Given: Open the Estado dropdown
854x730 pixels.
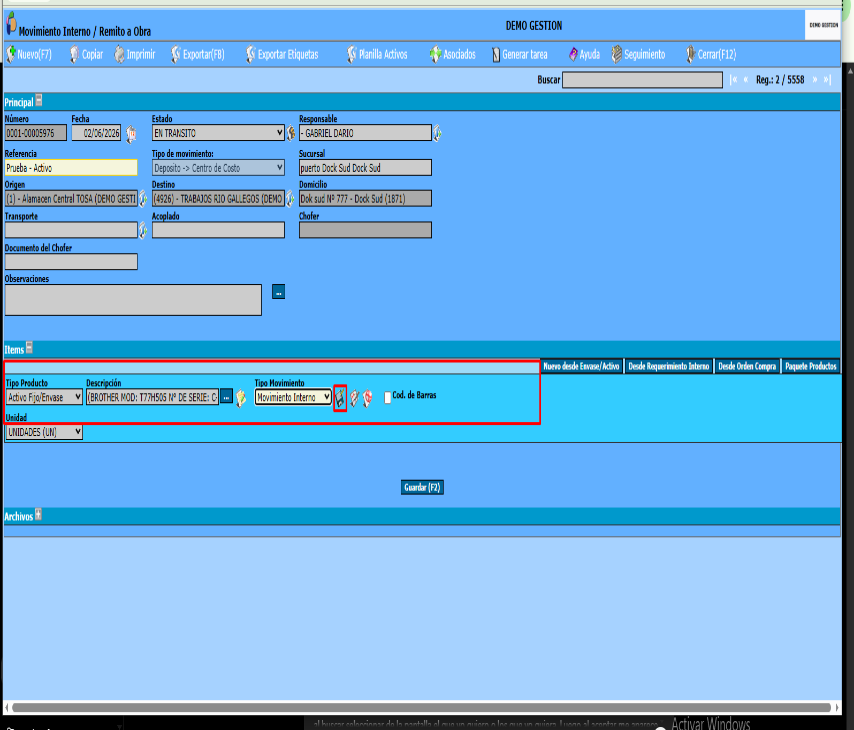Looking at the screenshot, I should coord(218,133).
